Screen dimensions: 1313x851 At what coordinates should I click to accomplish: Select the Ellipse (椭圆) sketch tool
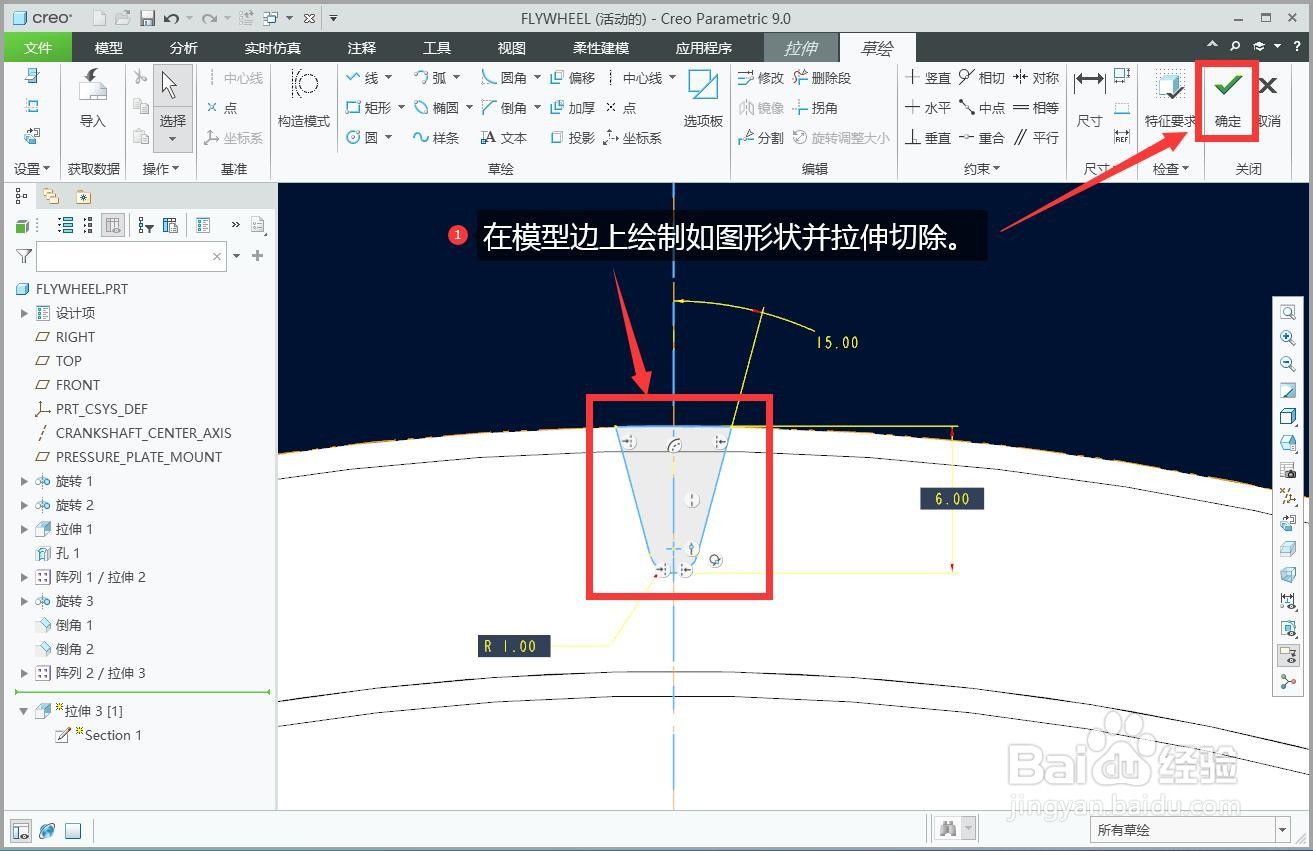point(436,108)
